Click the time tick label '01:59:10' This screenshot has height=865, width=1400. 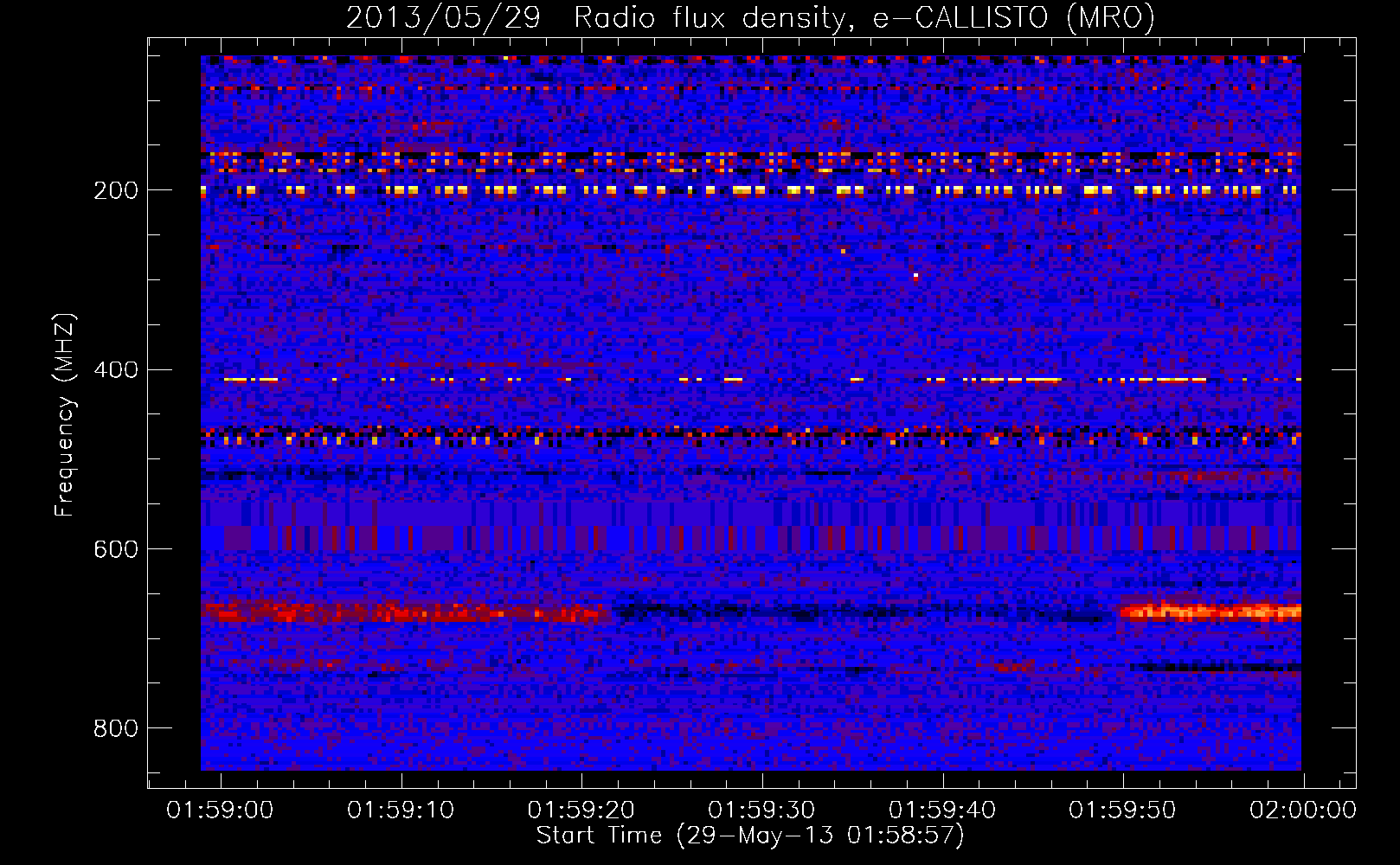401,811
